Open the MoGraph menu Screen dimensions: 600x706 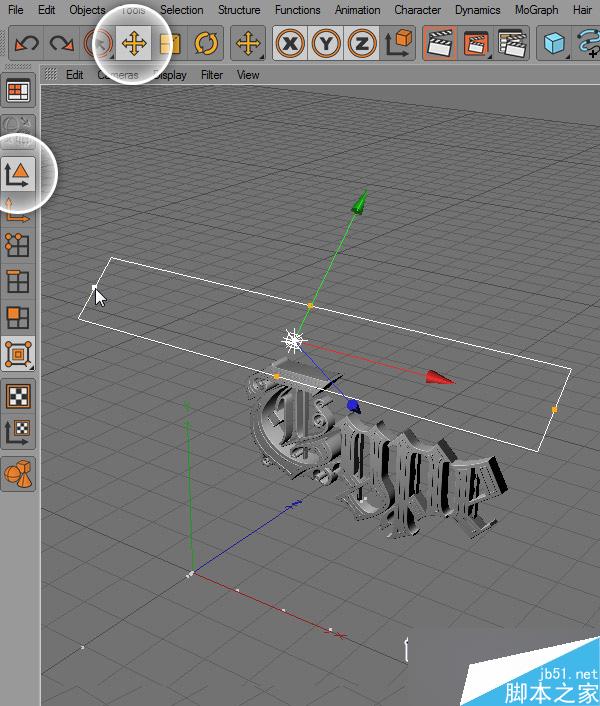click(537, 9)
